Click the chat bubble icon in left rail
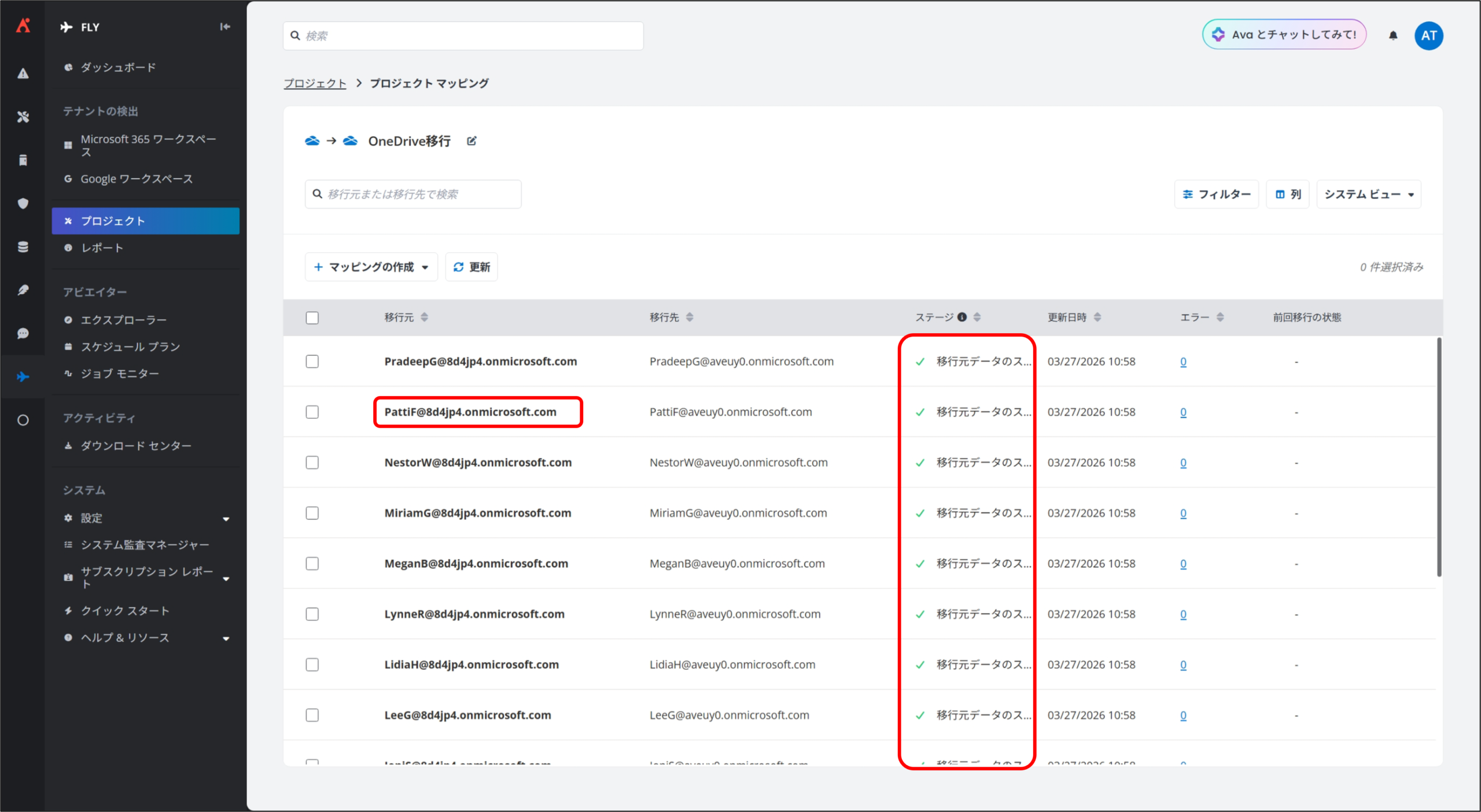 point(23,334)
